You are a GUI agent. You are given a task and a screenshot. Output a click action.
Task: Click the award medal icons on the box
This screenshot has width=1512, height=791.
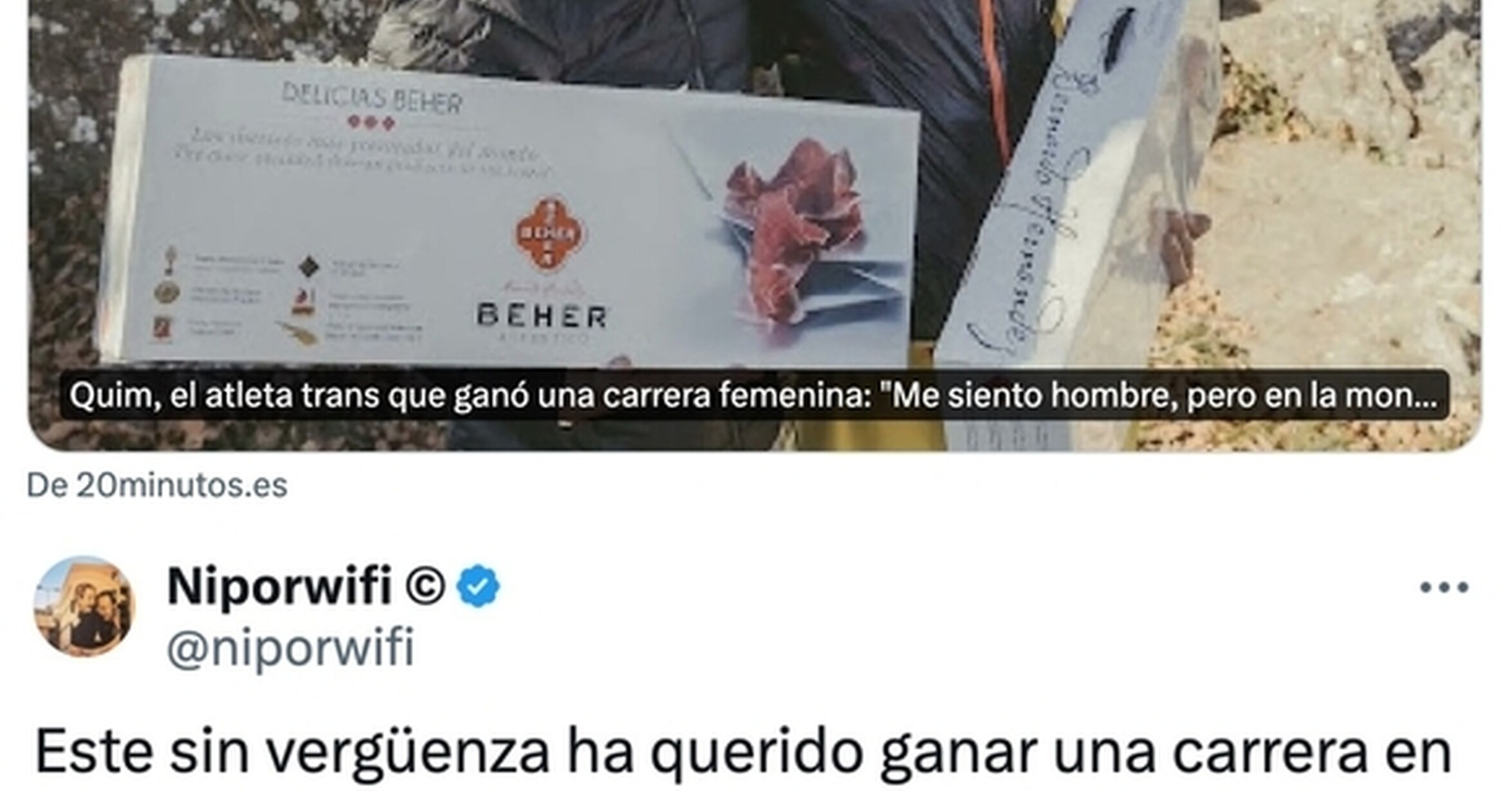point(166,293)
